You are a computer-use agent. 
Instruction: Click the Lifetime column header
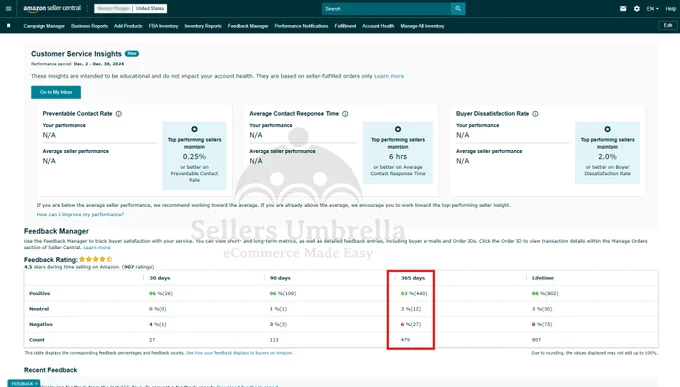pos(543,278)
